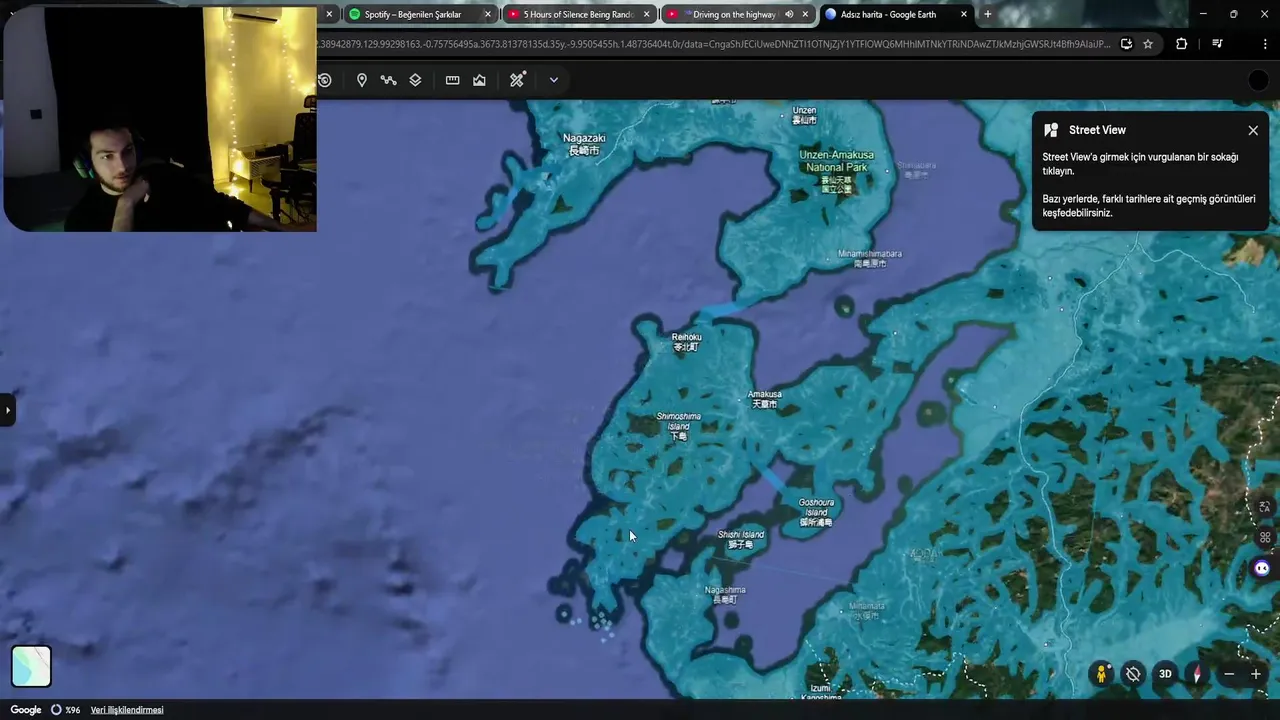Click the Amakusa city label
The height and width of the screenshot is (720, 1280).
(765, 398)
